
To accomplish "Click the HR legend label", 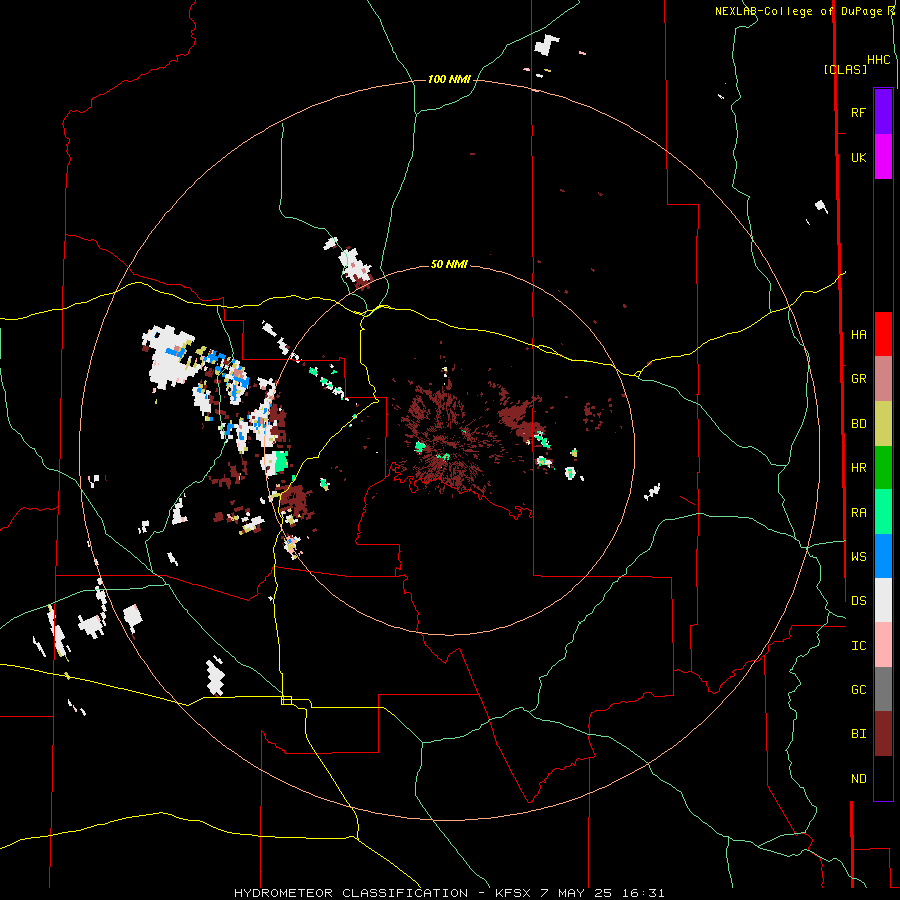I will coord(858,468).
